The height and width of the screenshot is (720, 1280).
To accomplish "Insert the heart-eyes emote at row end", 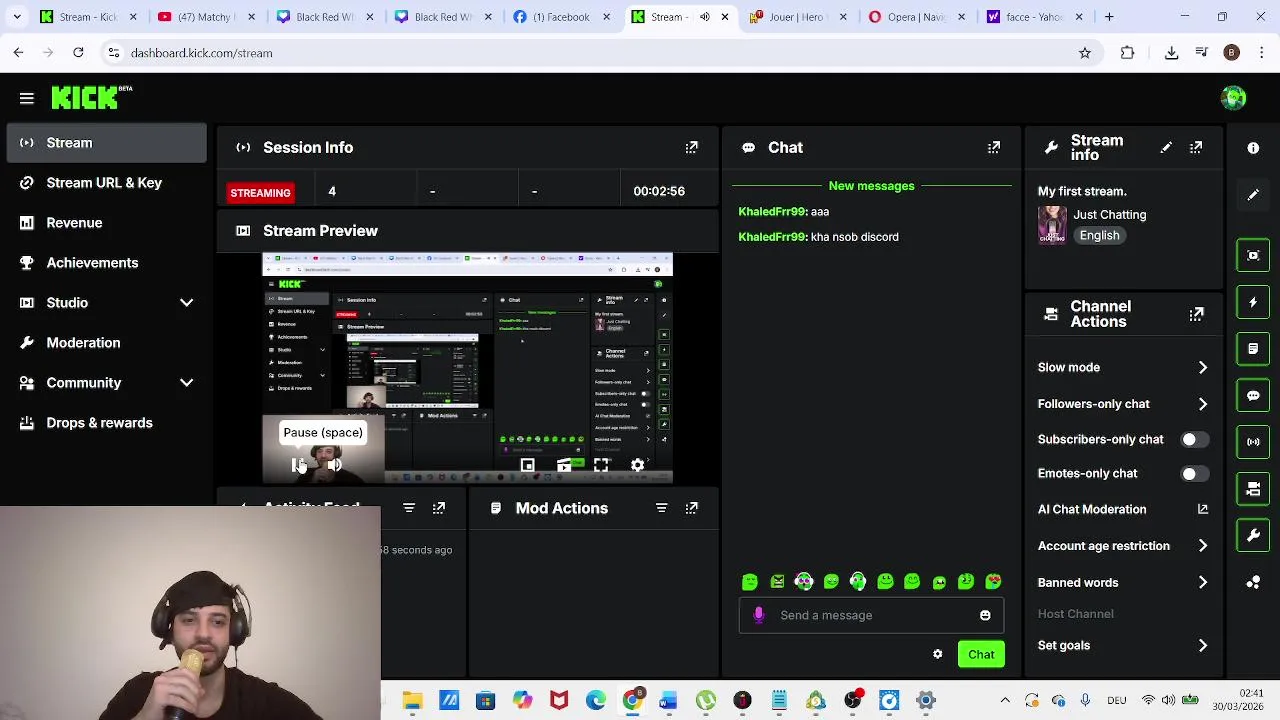I will [x=993, y=581].
